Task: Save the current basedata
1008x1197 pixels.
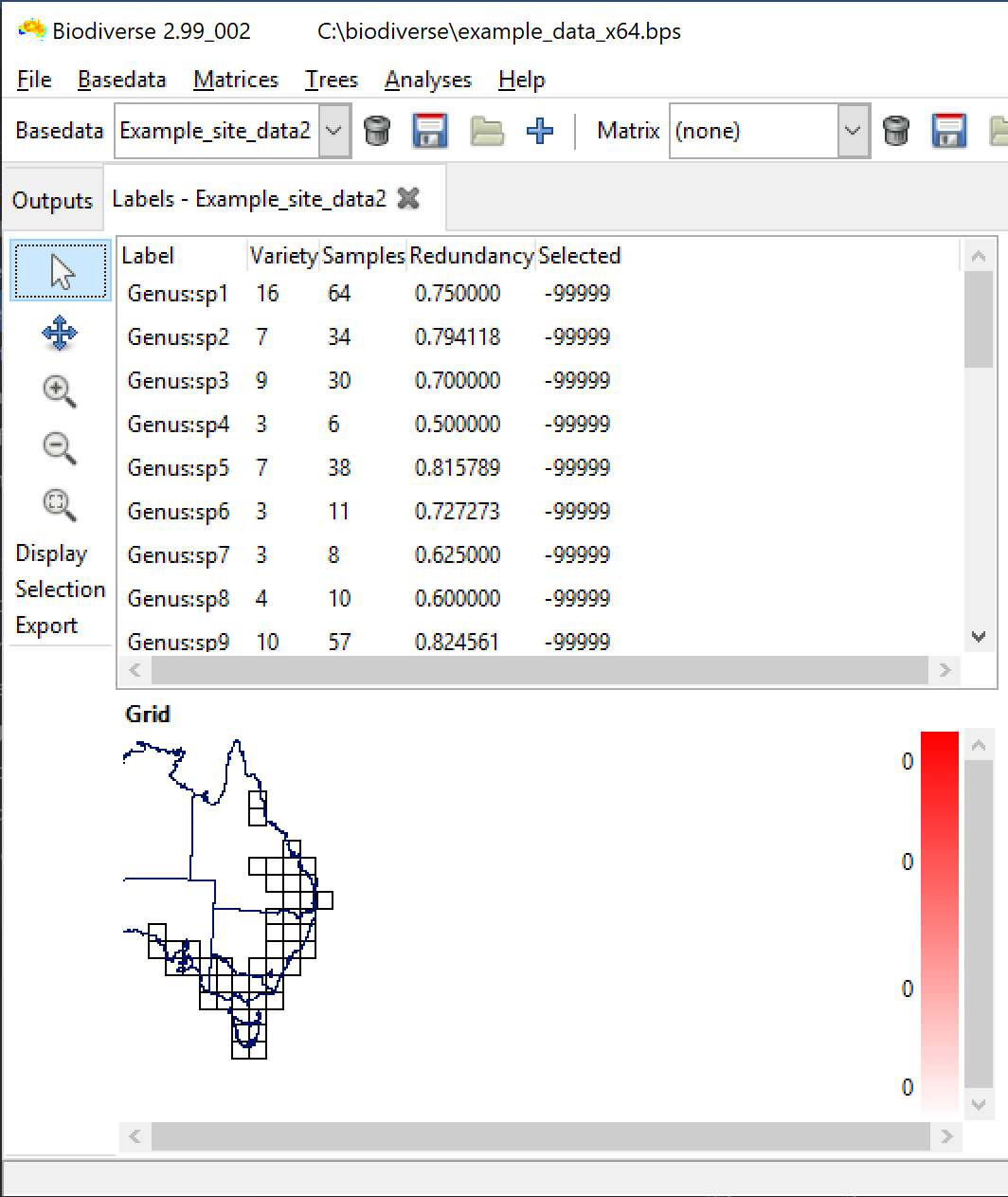Action: click(x=429, y=131)
